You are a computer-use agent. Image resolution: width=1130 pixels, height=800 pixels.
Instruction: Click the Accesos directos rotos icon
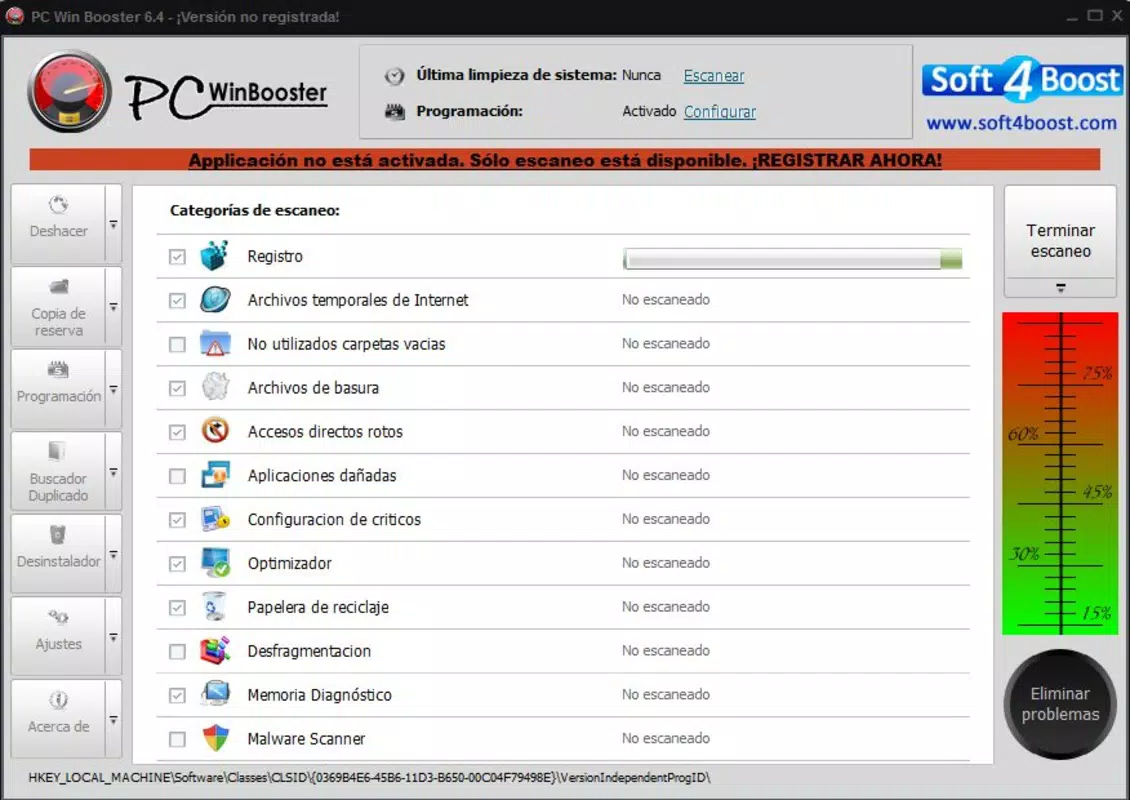(x=215, y=431)
